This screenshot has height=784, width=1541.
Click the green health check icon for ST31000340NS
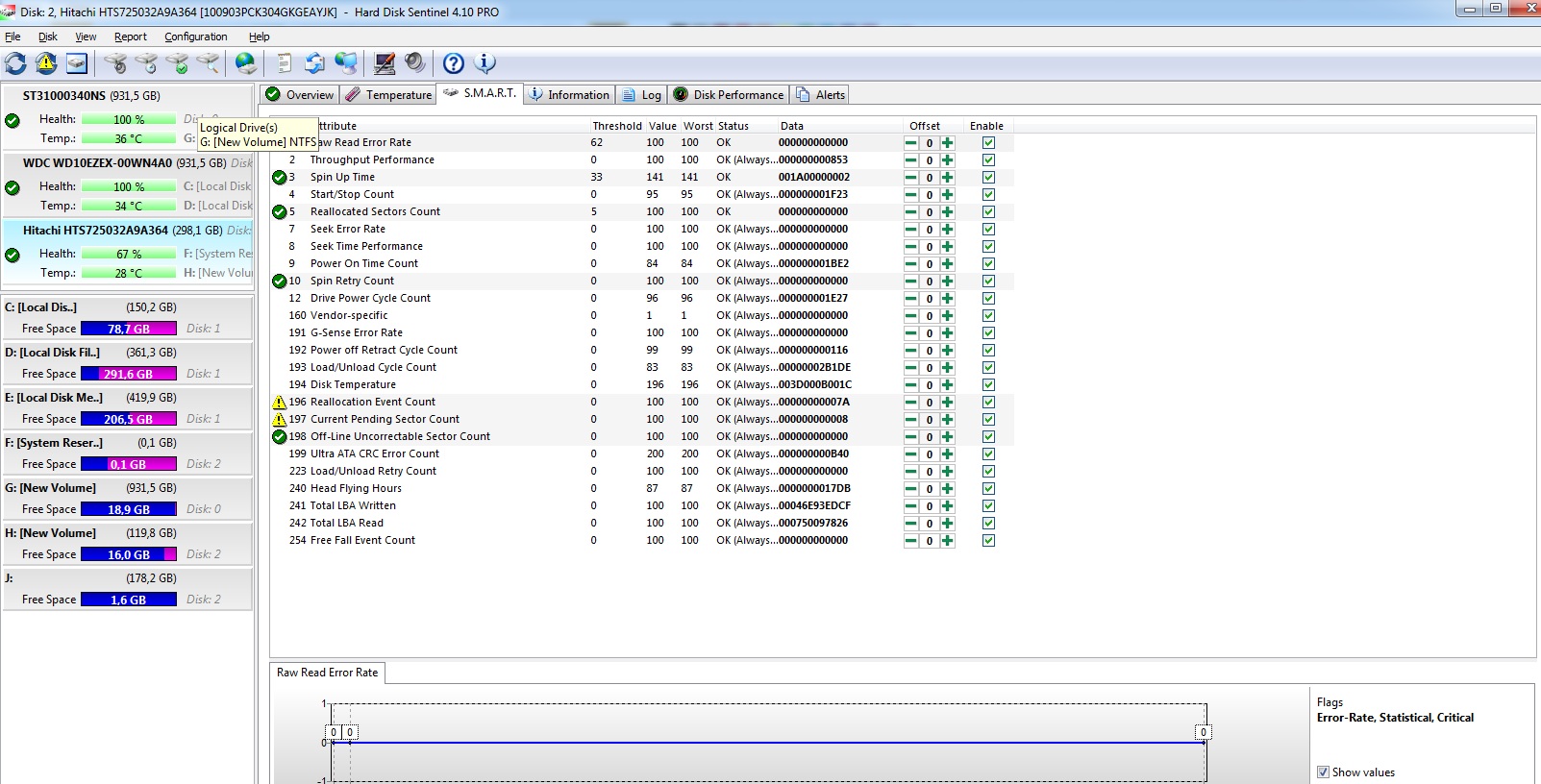[12, 121]
